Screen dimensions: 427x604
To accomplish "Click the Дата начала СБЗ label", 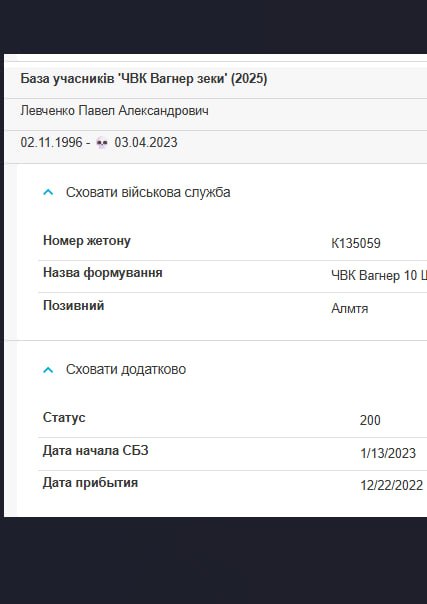I will click(95, 450).
